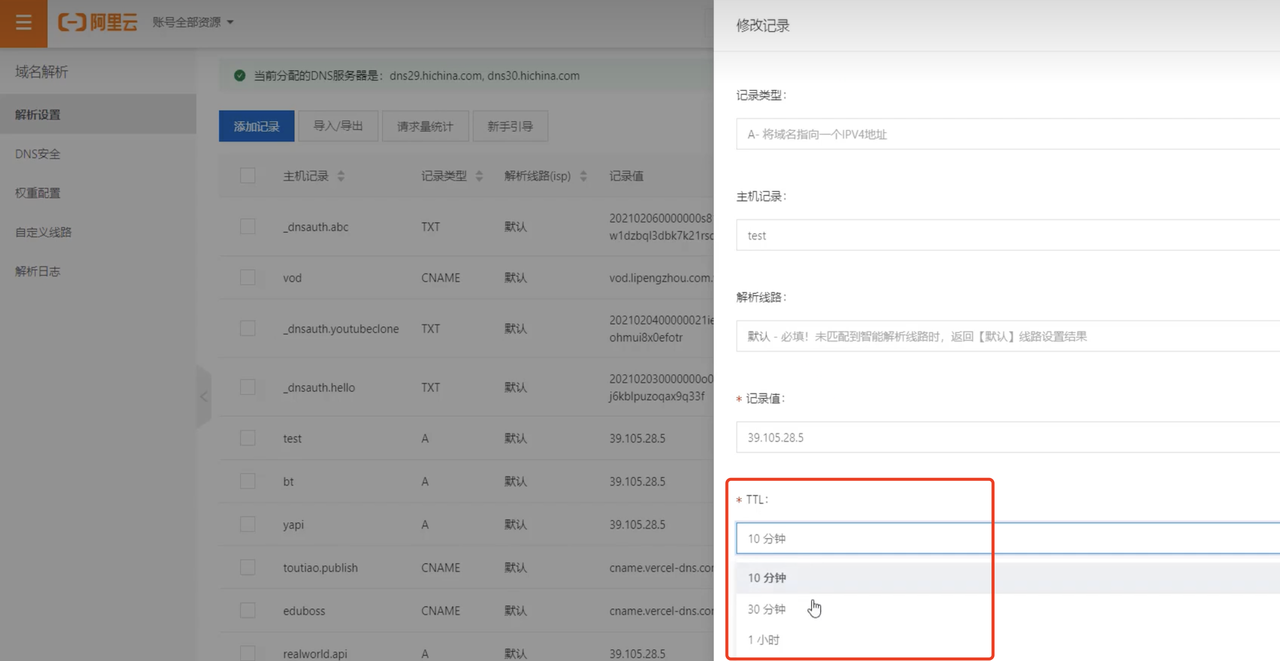This screenshot has height=661, width=1280.
Task: Click the Alibaba Cloud logo
Action: [x=97, y=22]
